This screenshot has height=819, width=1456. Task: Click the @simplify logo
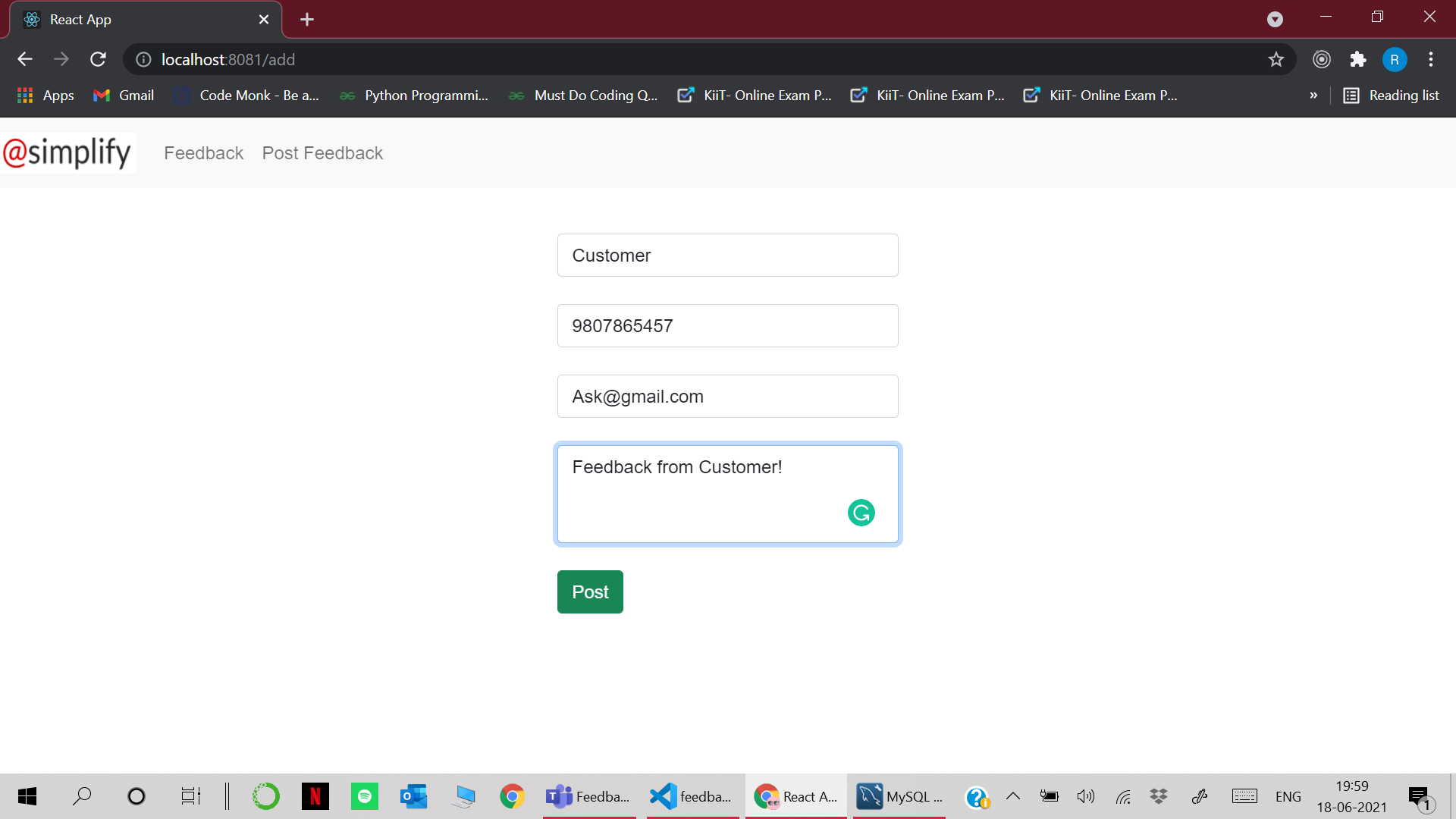coord(68,152)
